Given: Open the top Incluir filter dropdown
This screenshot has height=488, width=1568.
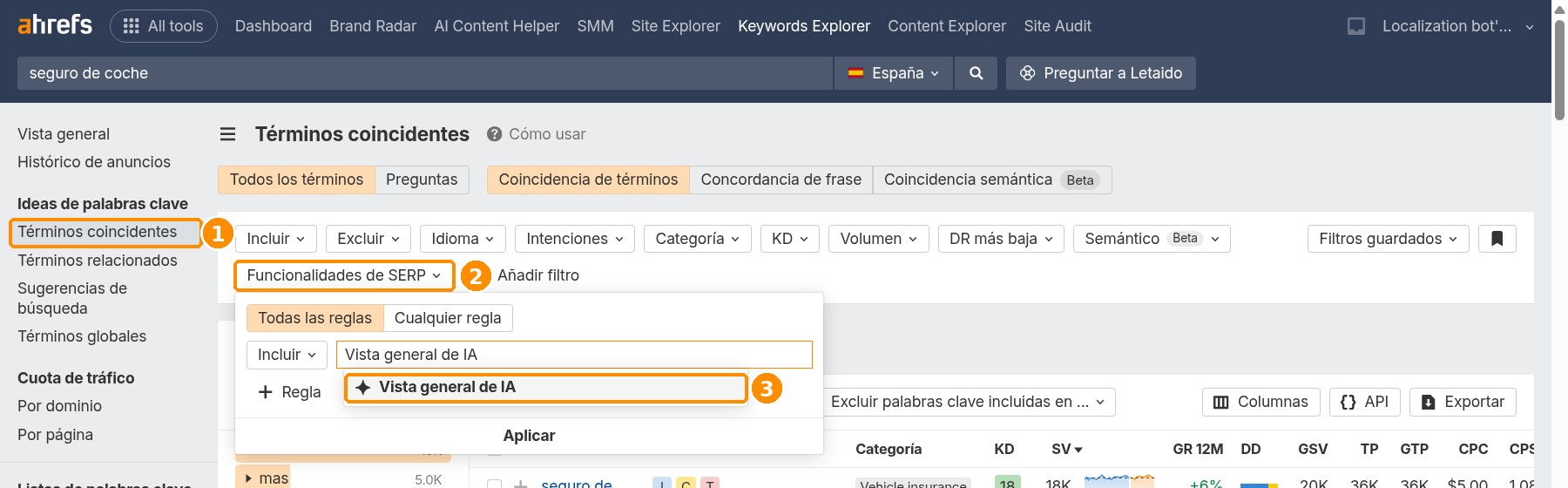Looking at the screenshot, I should coord(275,239).
